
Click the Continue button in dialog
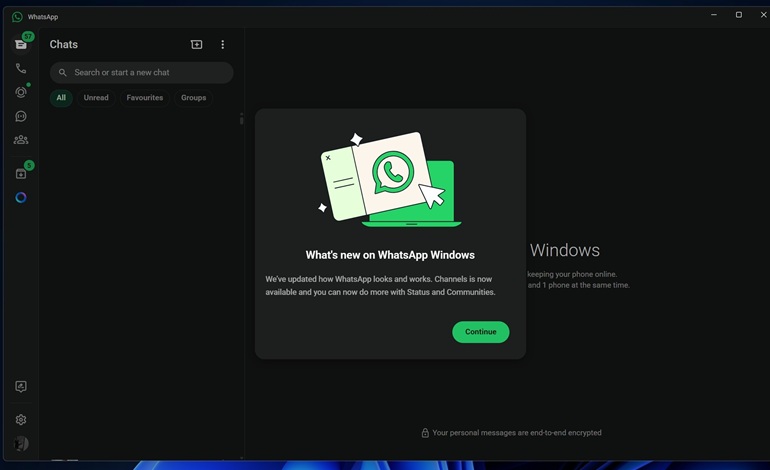click(x=480, y=332)
